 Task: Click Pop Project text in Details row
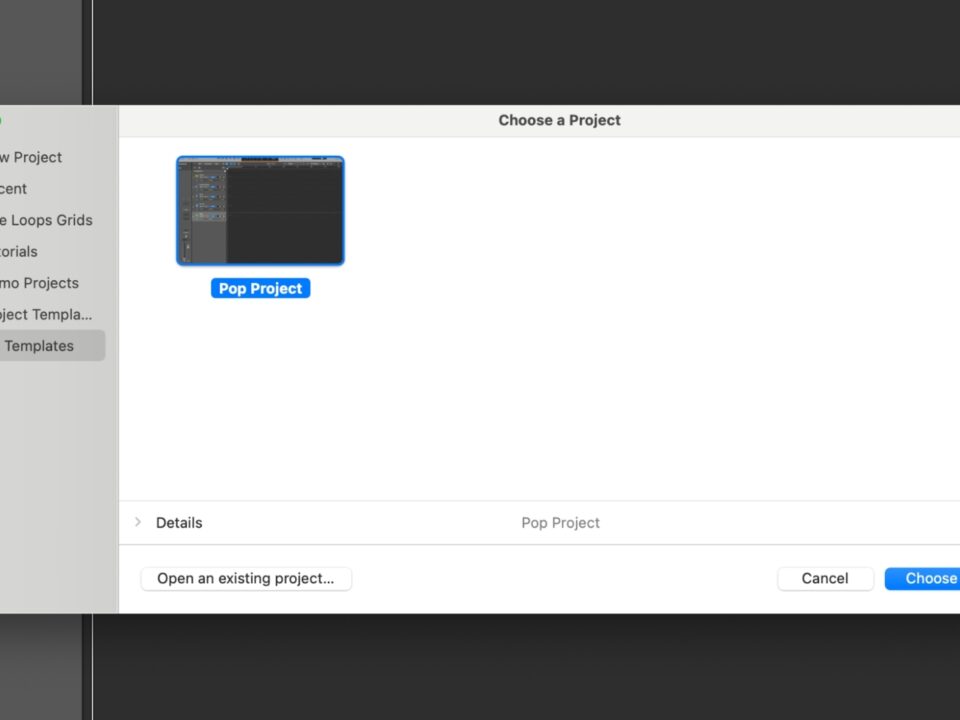[x=560, y=523]
